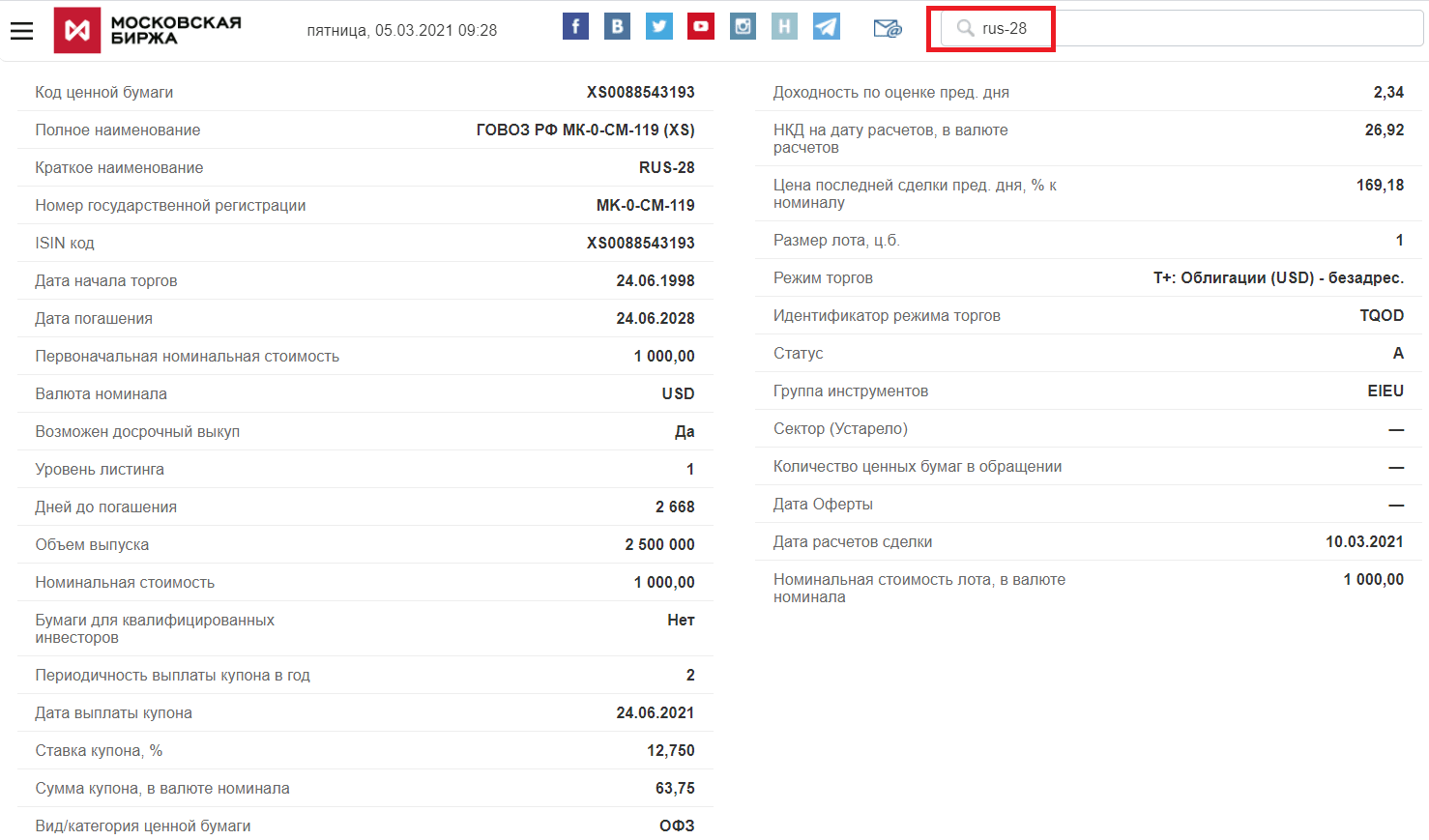The height and width of the screenshot is (840, 1429).
Task: Select issue volume 2 500 000
Action: pos(659,544)
